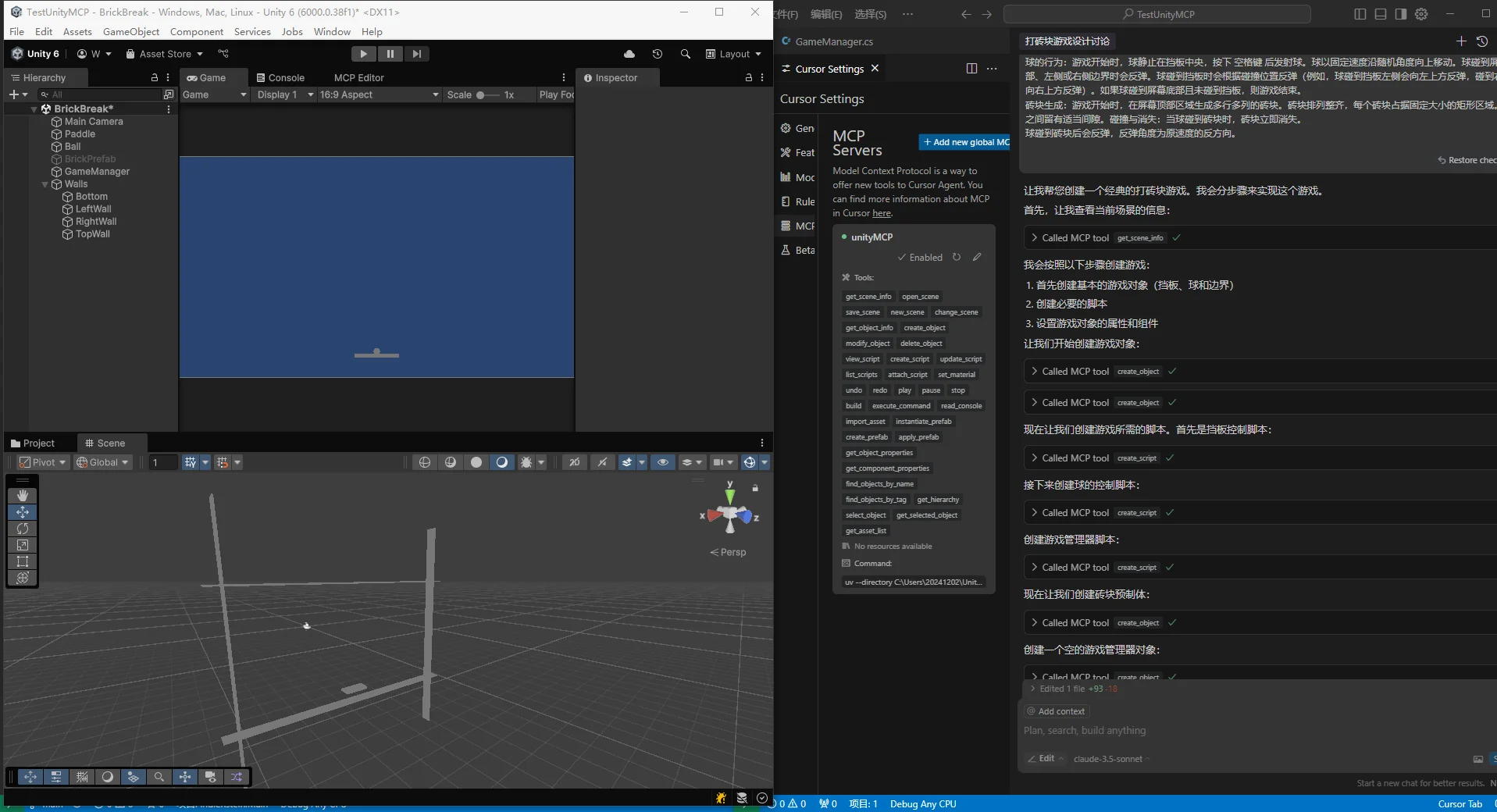The image size is (1497, 812).
Task: Open Asset Store dropdown
Action: pyautogui.click(x=164, y=54)
